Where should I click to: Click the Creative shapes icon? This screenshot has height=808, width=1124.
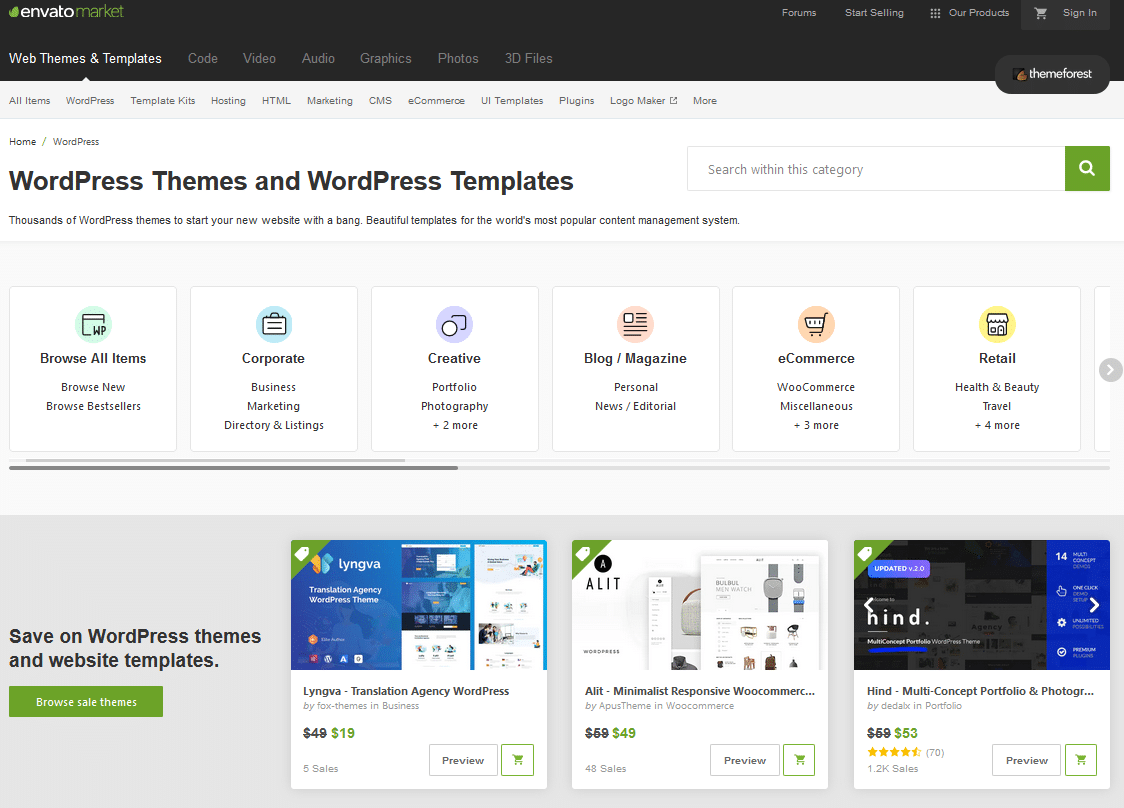click(454, 324)
